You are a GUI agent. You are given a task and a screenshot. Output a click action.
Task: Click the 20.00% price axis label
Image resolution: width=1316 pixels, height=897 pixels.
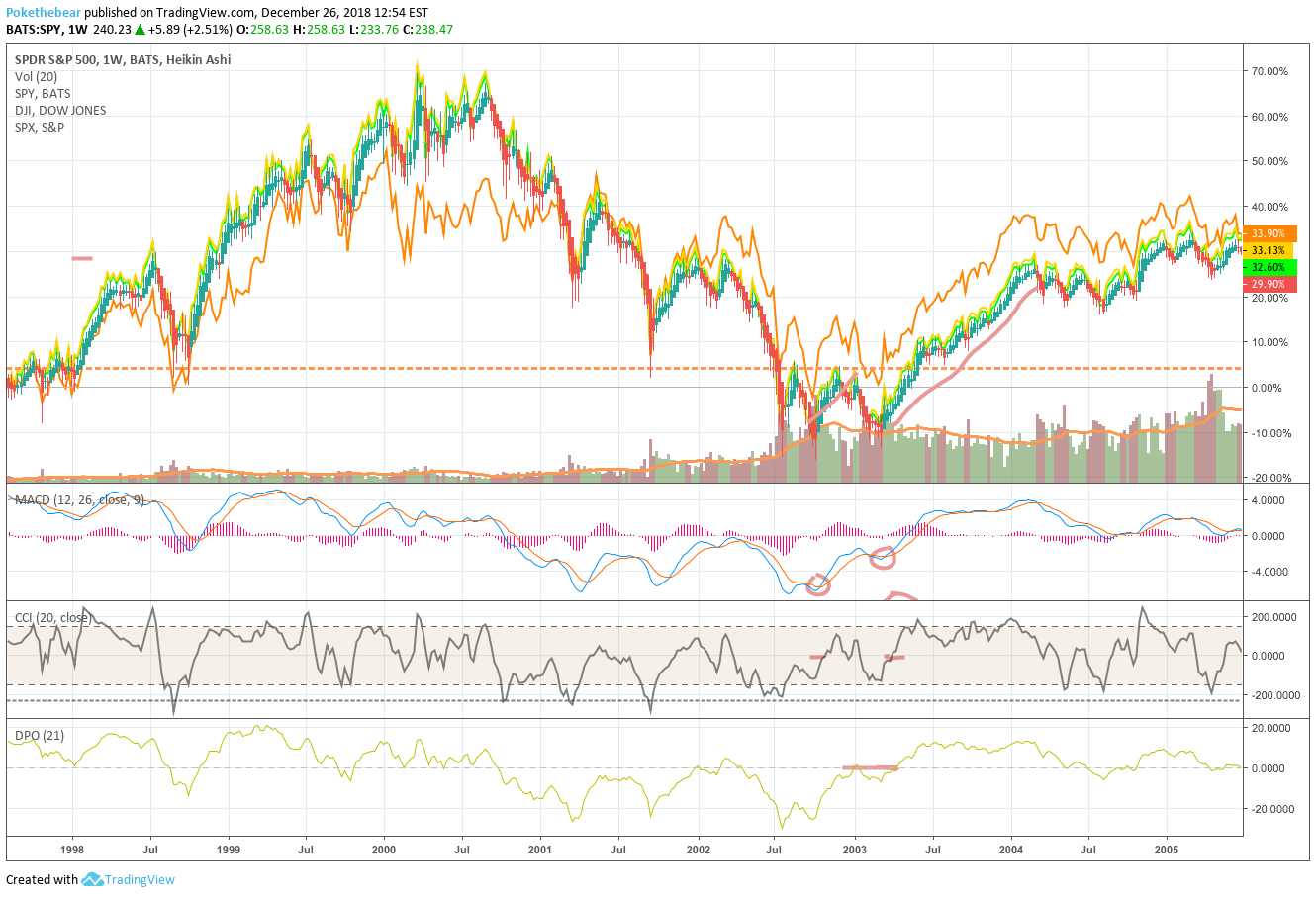(x=1269, y=298)
